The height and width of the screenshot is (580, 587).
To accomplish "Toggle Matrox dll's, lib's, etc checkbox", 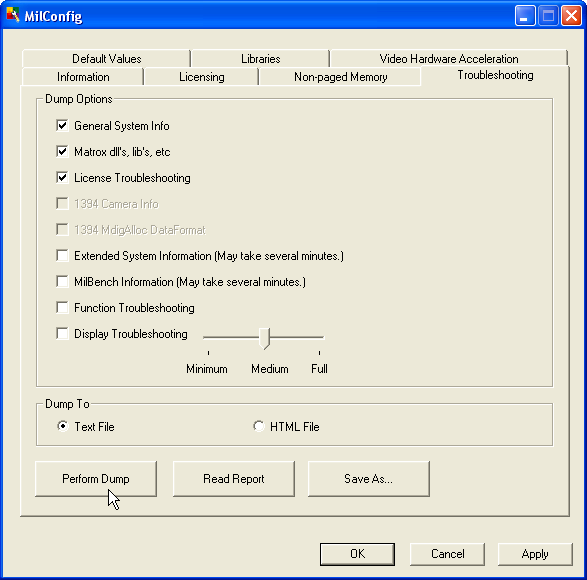I will coord(62,151).
